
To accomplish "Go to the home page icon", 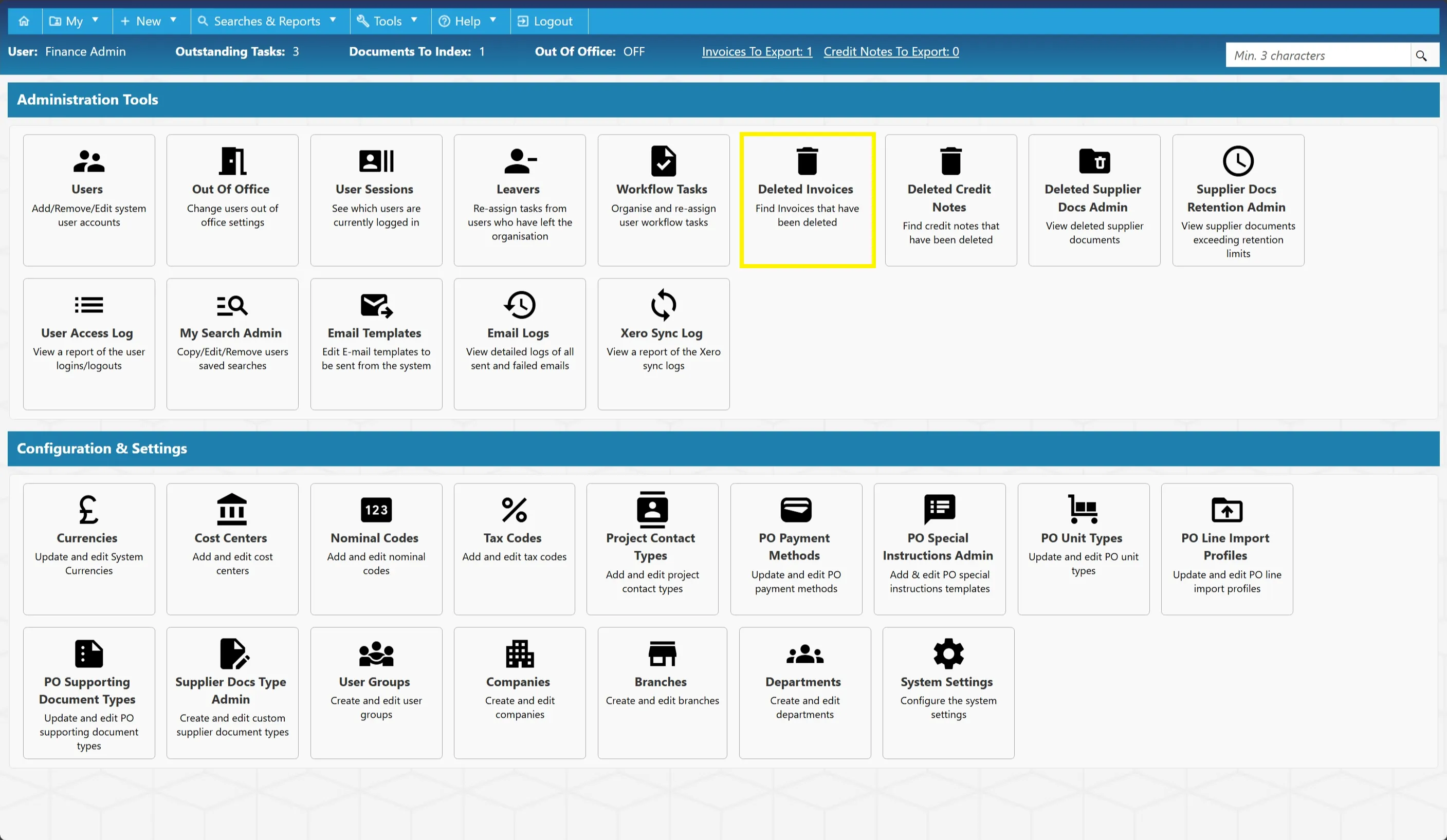I will (24, 21).
